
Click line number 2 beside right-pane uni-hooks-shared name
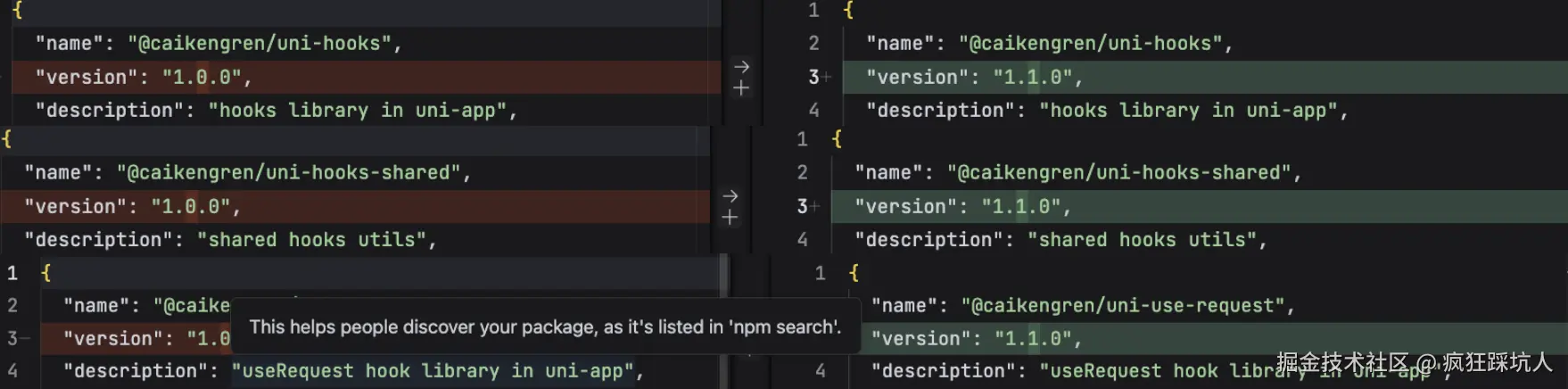point(802,172)
